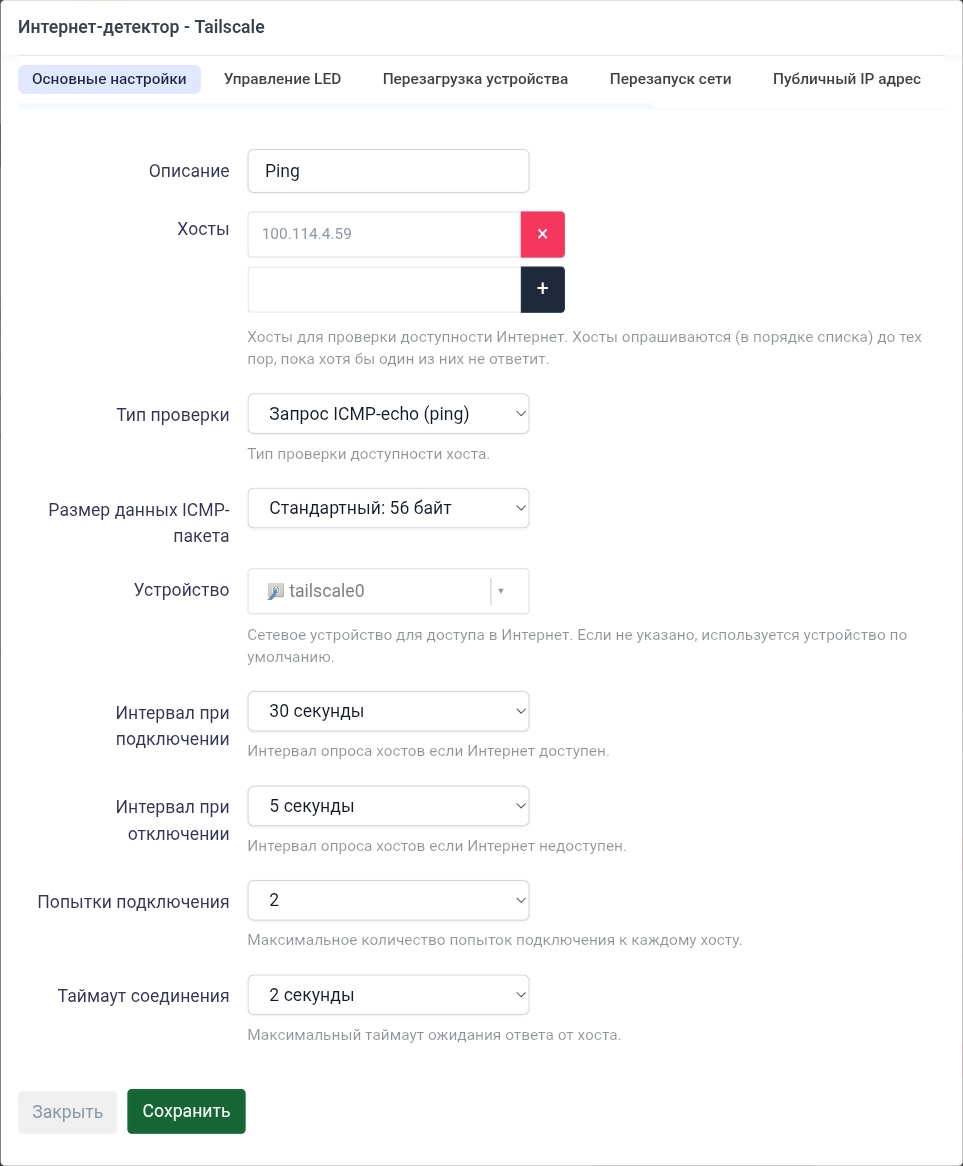Remove host 100.114.4.59 with the red X icon
Viewport: 963px width, 1166px height.
pyautogui.click(x=542, y=234)
